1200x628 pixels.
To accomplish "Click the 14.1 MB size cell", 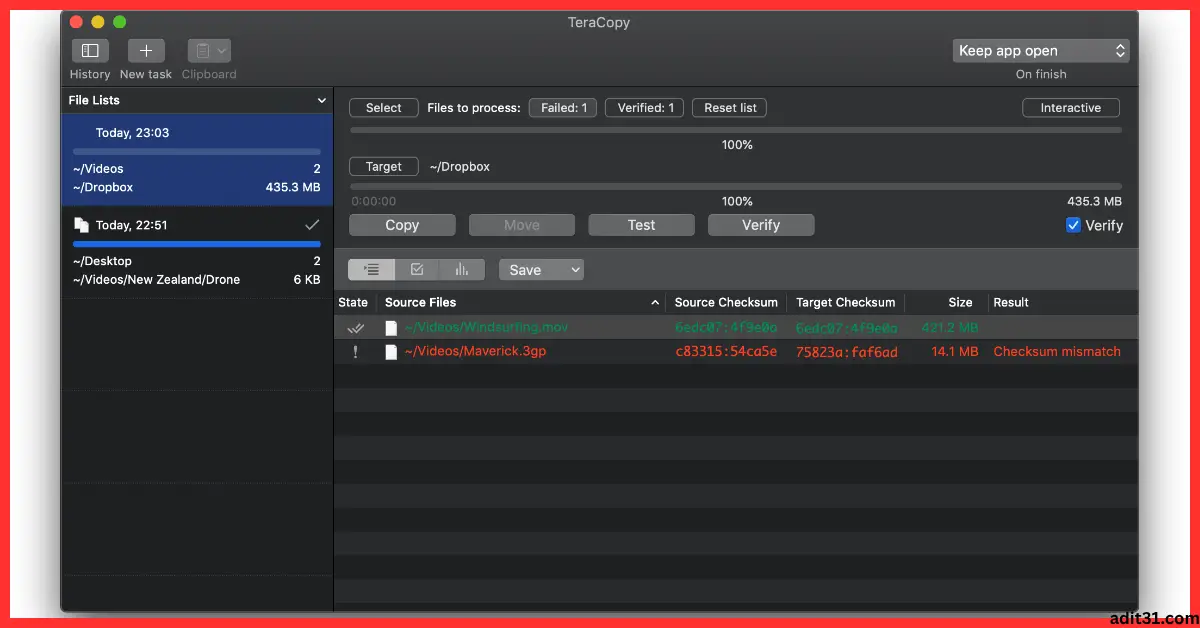I will coord(955,352).
